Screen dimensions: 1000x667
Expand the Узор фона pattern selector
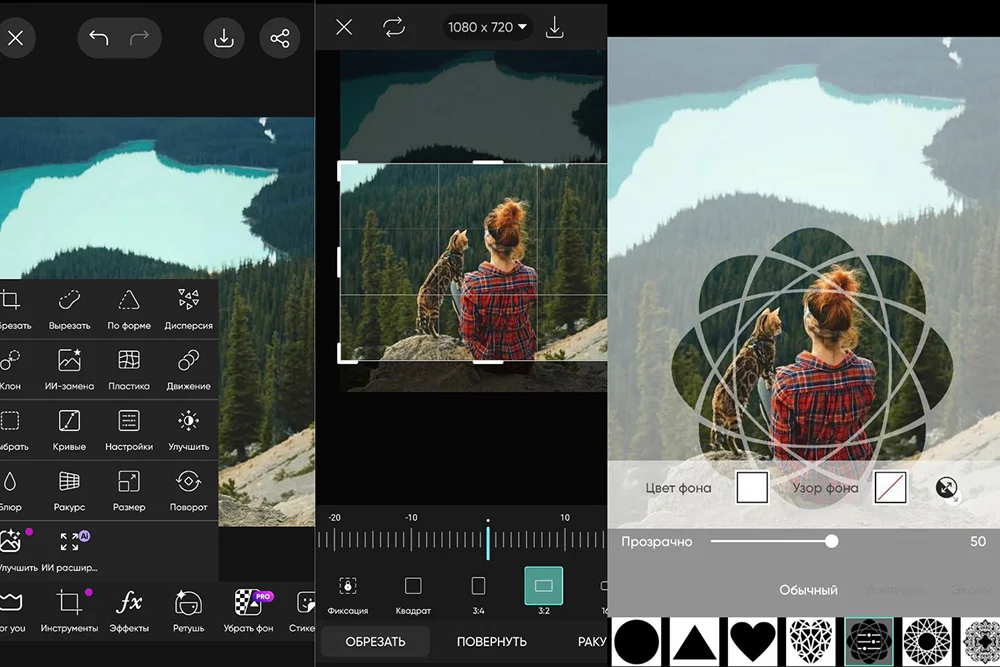tap(890, 487)
